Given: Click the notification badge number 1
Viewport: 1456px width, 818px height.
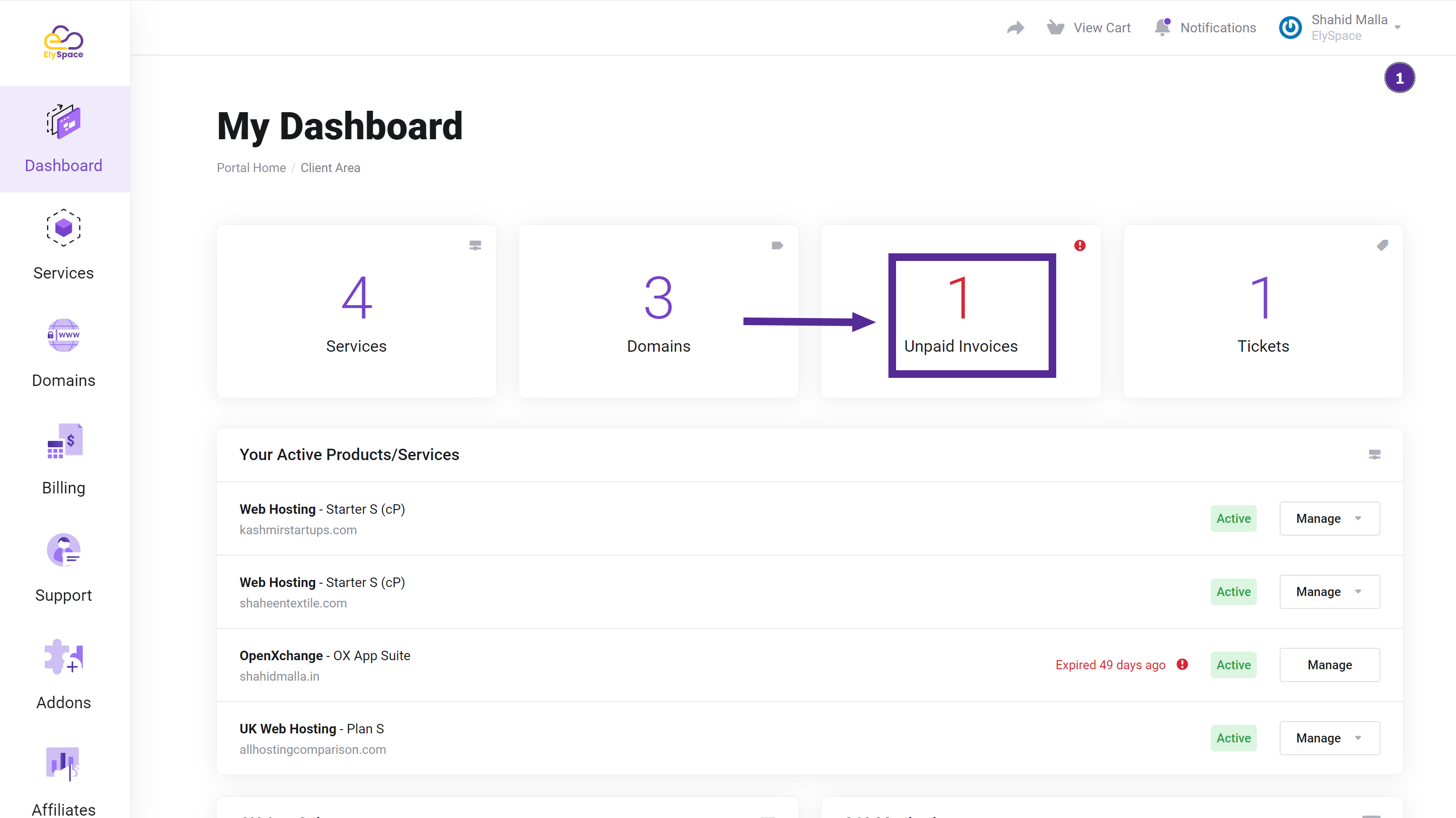Looking at the screenshot, I should click(x=1398, y=78).
